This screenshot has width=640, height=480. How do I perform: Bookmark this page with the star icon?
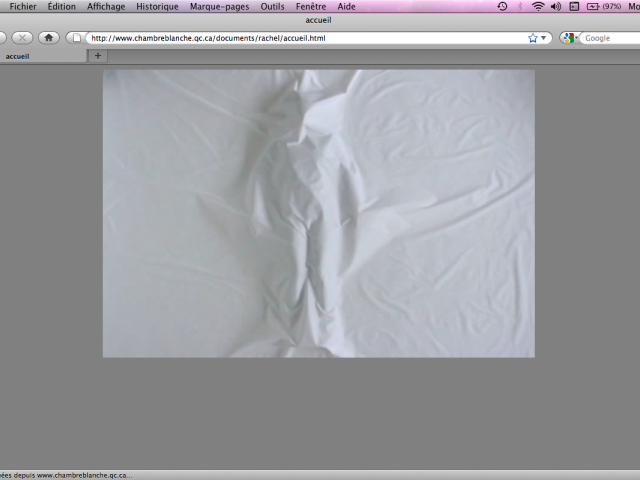pyautogui.click(x=533, y=38)
